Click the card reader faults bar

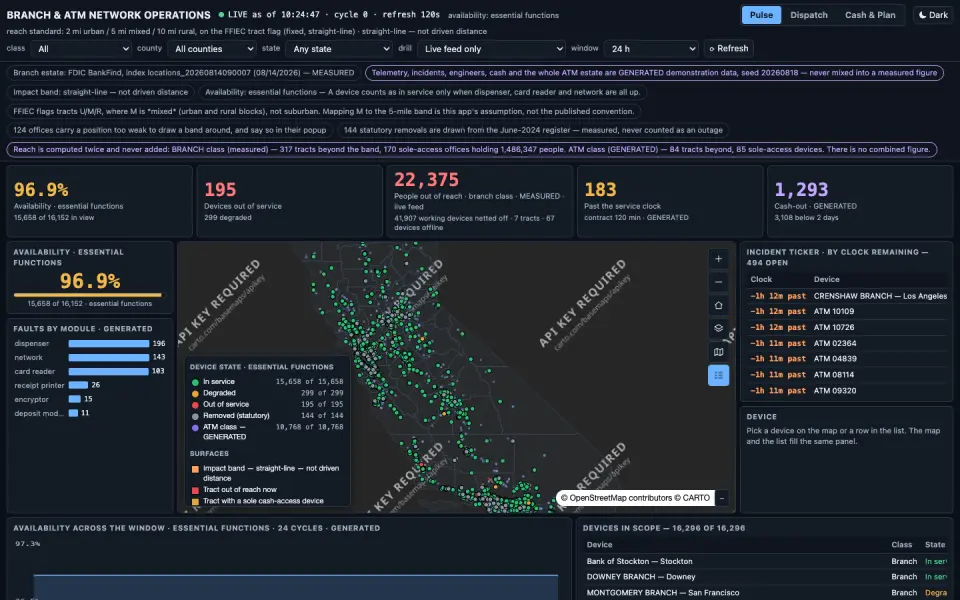(x=108, y=372)
